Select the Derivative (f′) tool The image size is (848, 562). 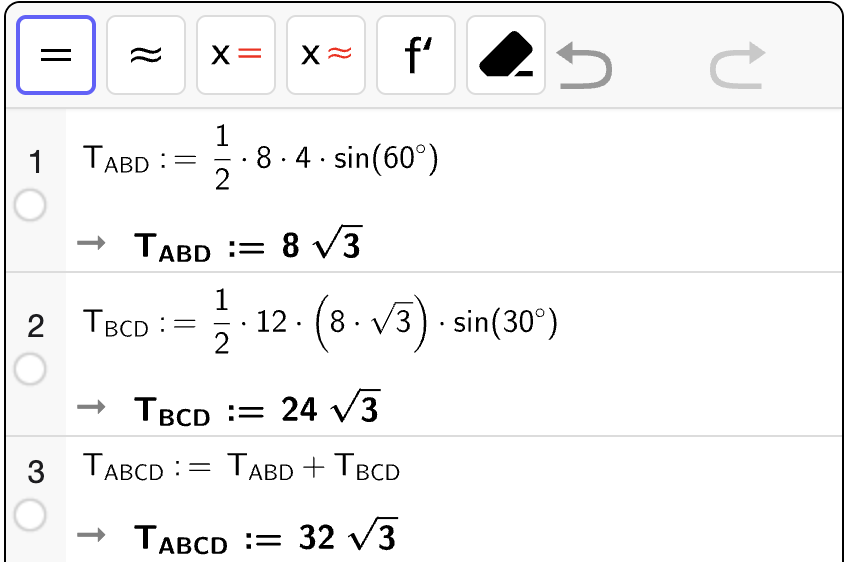click(x=416, y=56)
